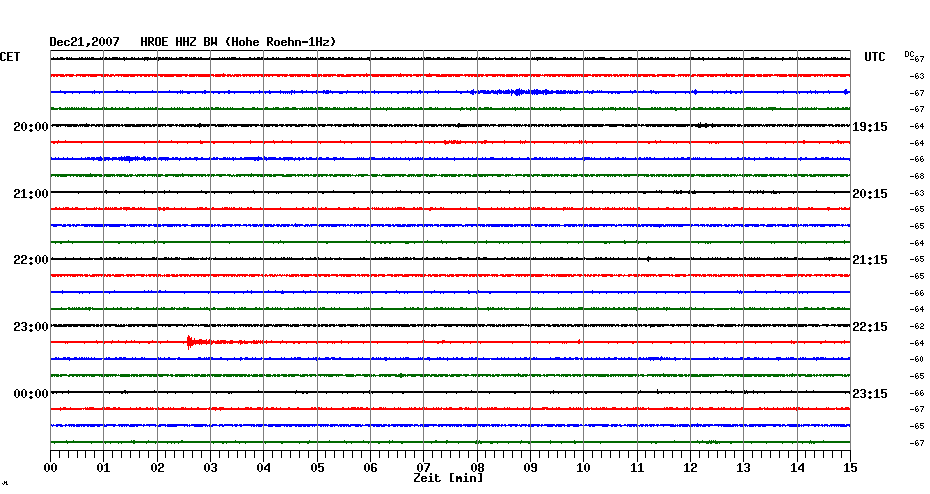Click the UTC time label '23:15'

tap(870, 394)
